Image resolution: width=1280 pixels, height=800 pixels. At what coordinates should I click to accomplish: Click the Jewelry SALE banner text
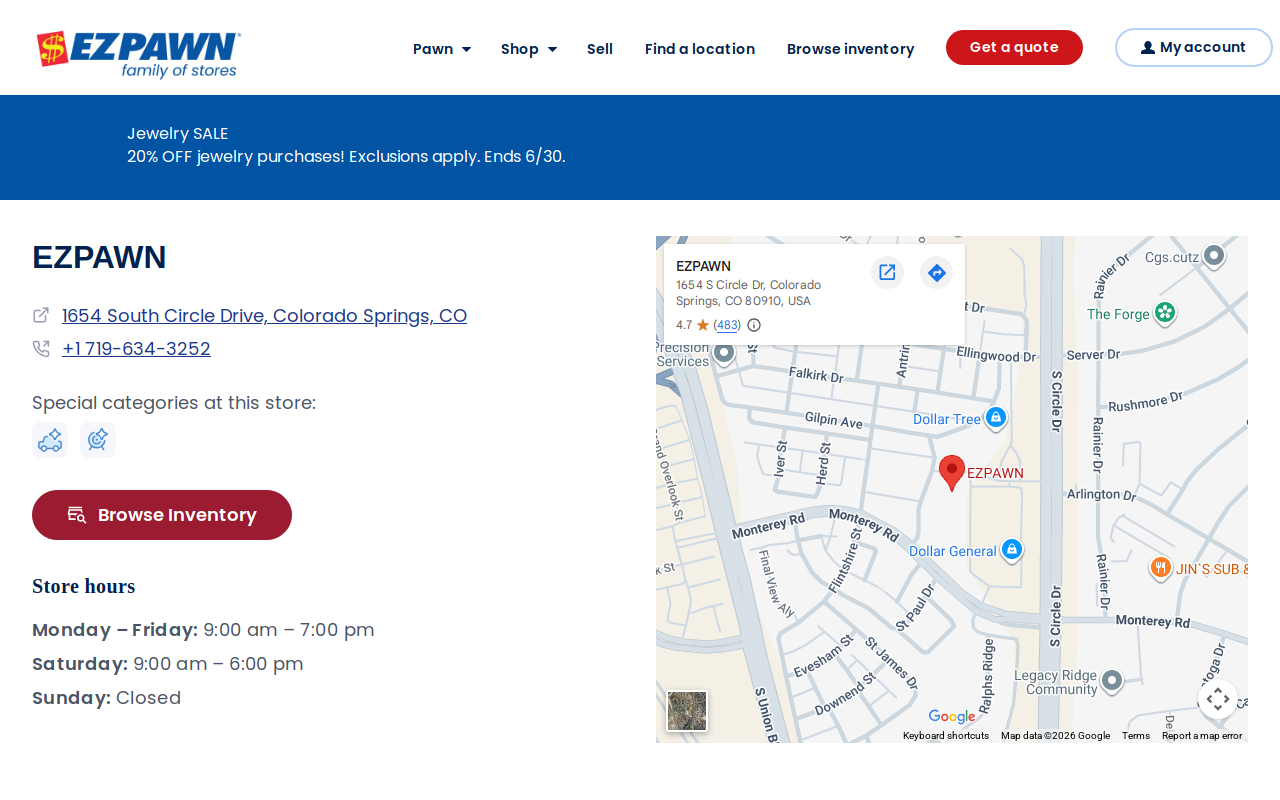(177, 133)
